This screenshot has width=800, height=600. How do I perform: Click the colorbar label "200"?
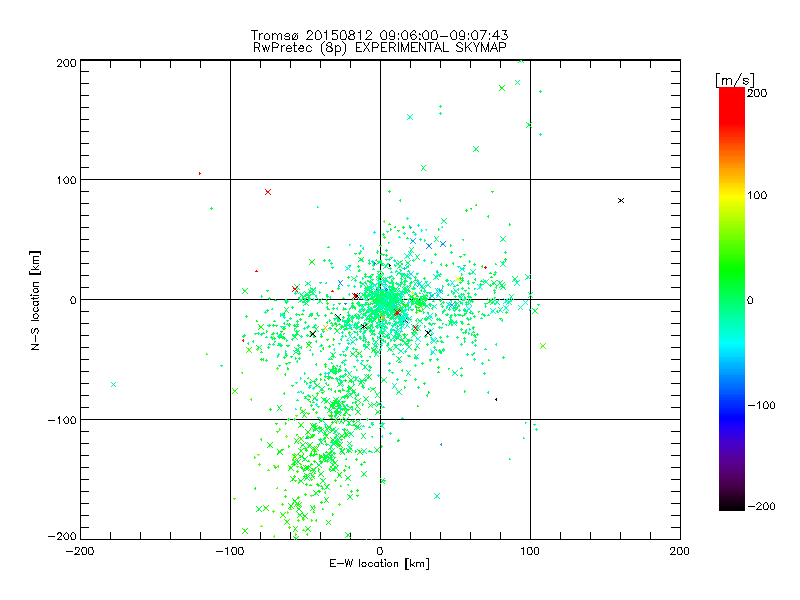click(757, 93)
